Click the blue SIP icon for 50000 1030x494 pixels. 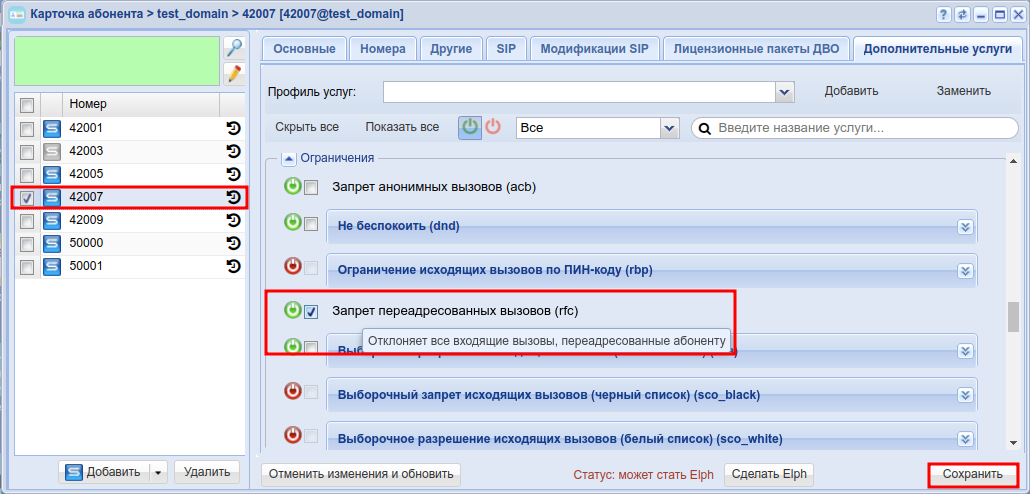(52, 244)
